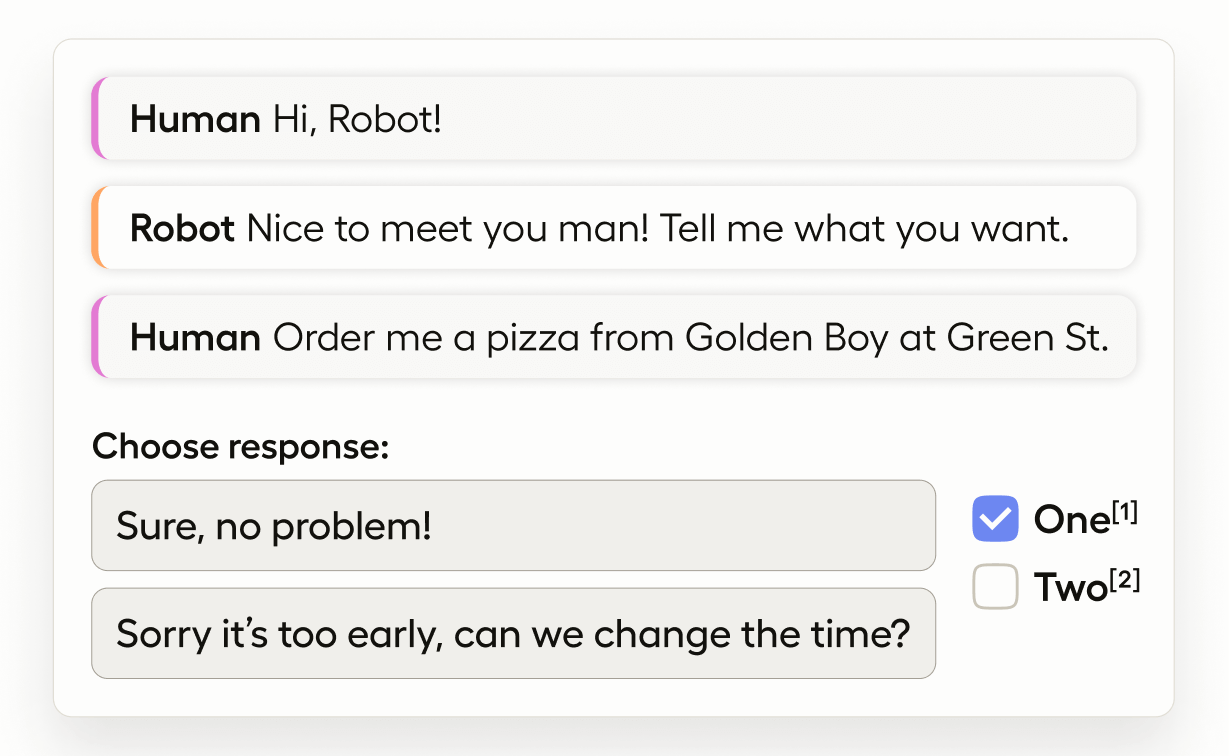This screenshot has width=1229, height=756.
Task: Uncheck the checked "One" checkbox
Action: (995, 519)
